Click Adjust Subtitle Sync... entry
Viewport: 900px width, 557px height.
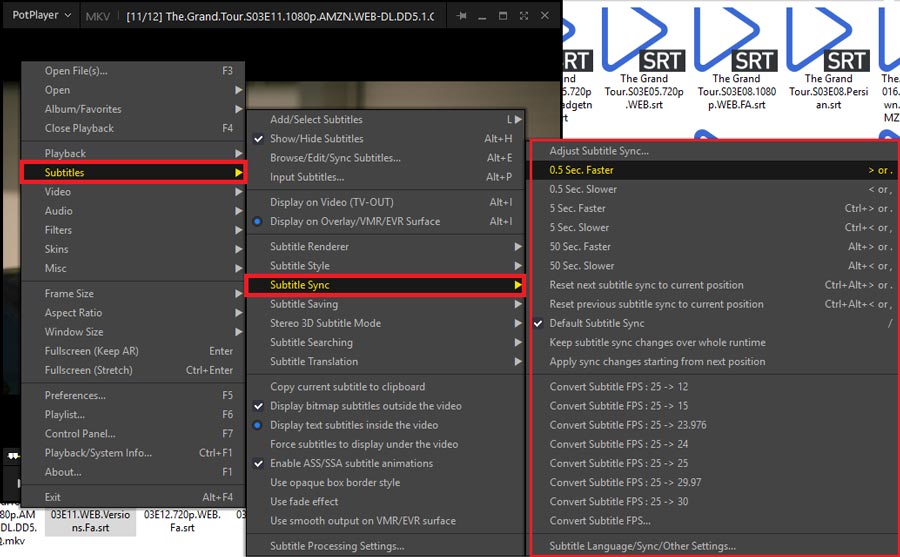[x=714, y=151]
